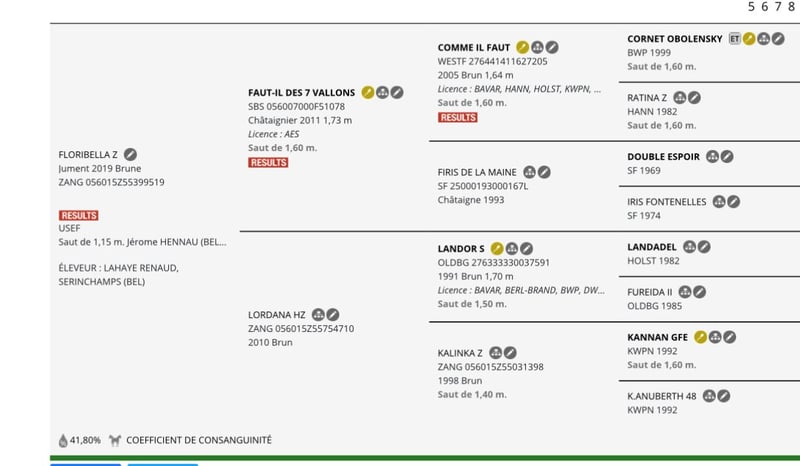Open the CORNET OBOLENSKY horse name link
The image size is (800, 466).
click(x=674, y=39)
